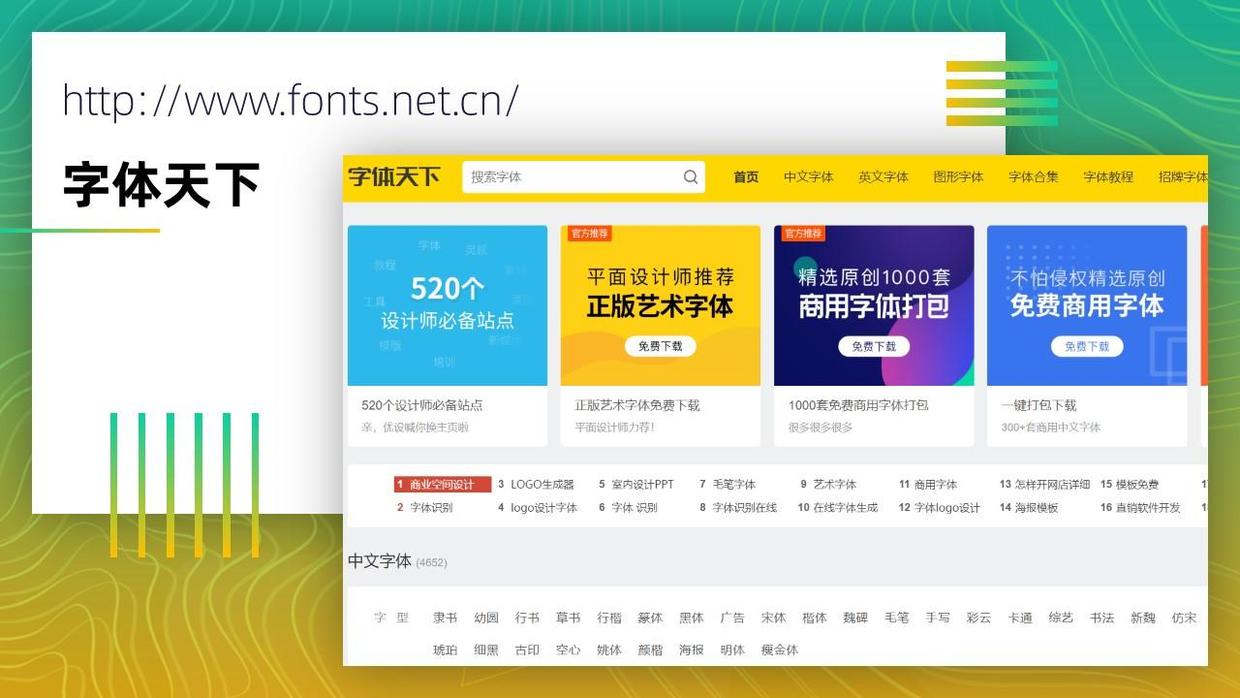Click 免费下载 on the 商用字体打包 banner
Image resolution: width=1240 pixels, height=698 pixels.
(x=874, y=346)
